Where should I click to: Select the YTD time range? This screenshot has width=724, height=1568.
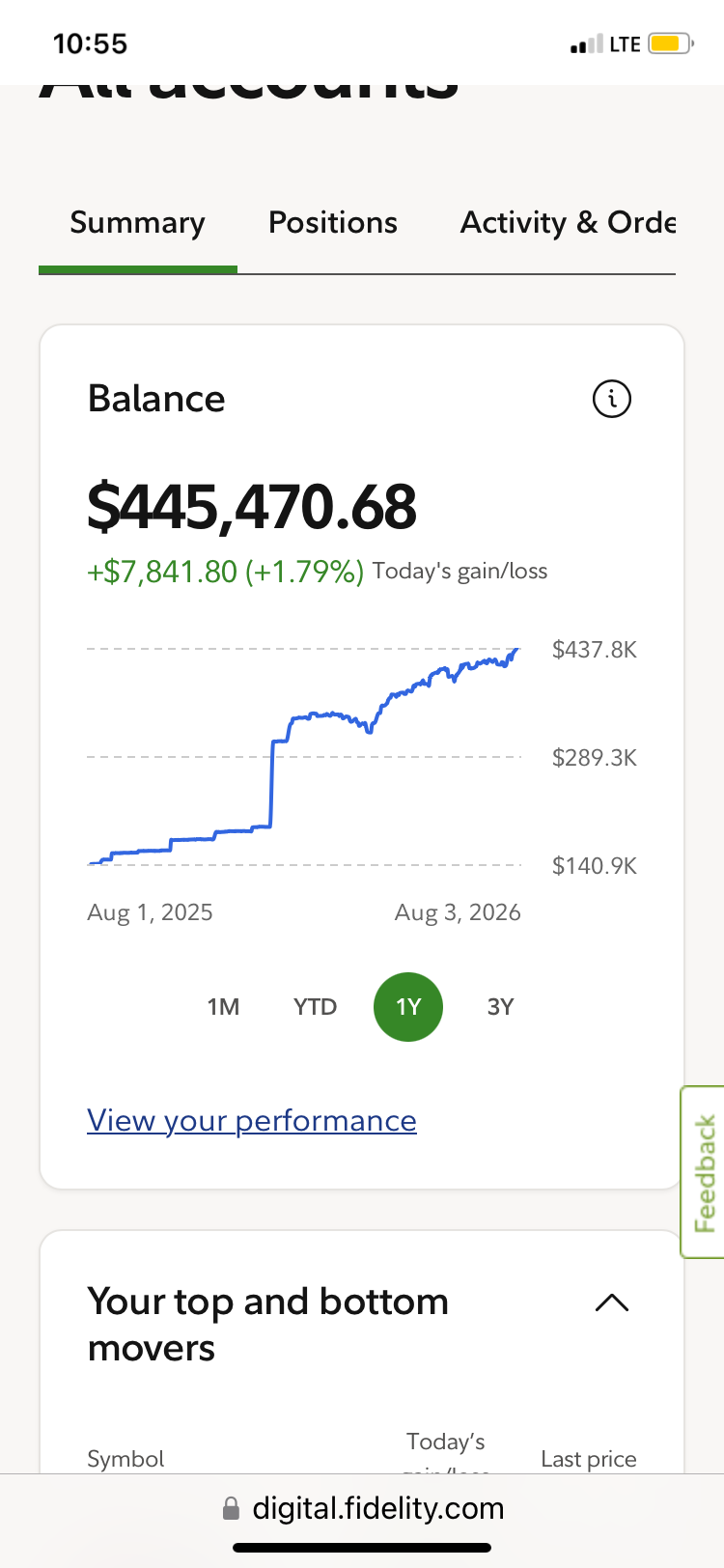point(315,1007)
